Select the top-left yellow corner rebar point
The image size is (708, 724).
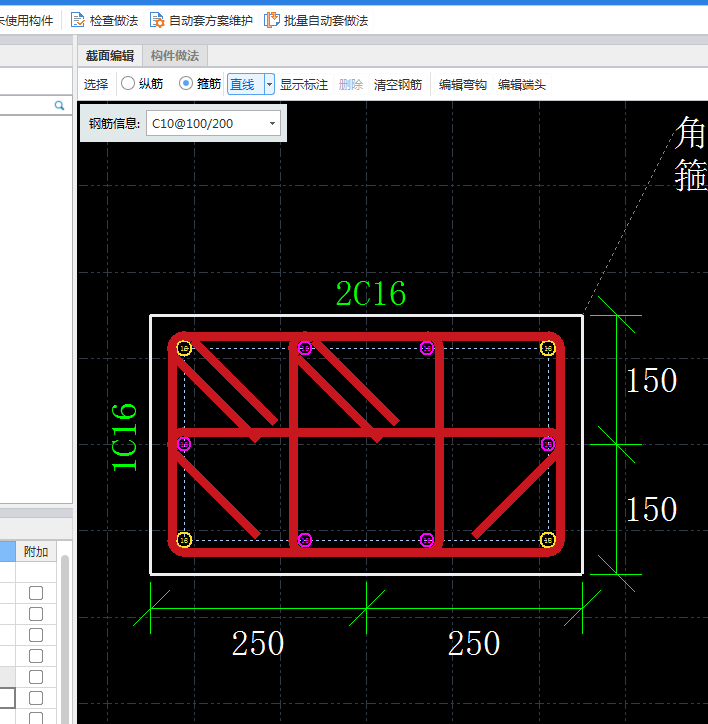pyautogui.click(x=184, y=348)
